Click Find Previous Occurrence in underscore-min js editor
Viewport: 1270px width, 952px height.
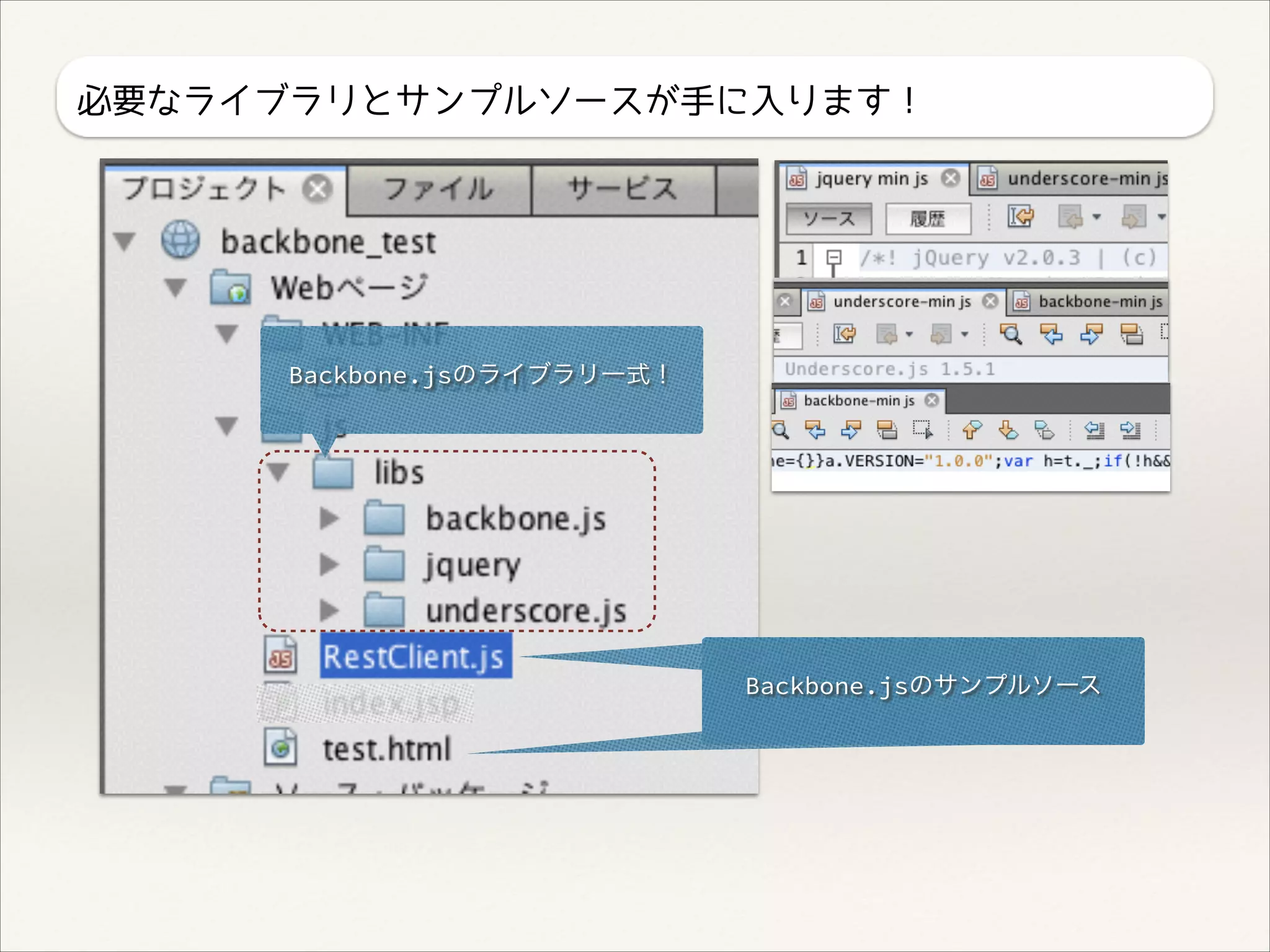1051,334
